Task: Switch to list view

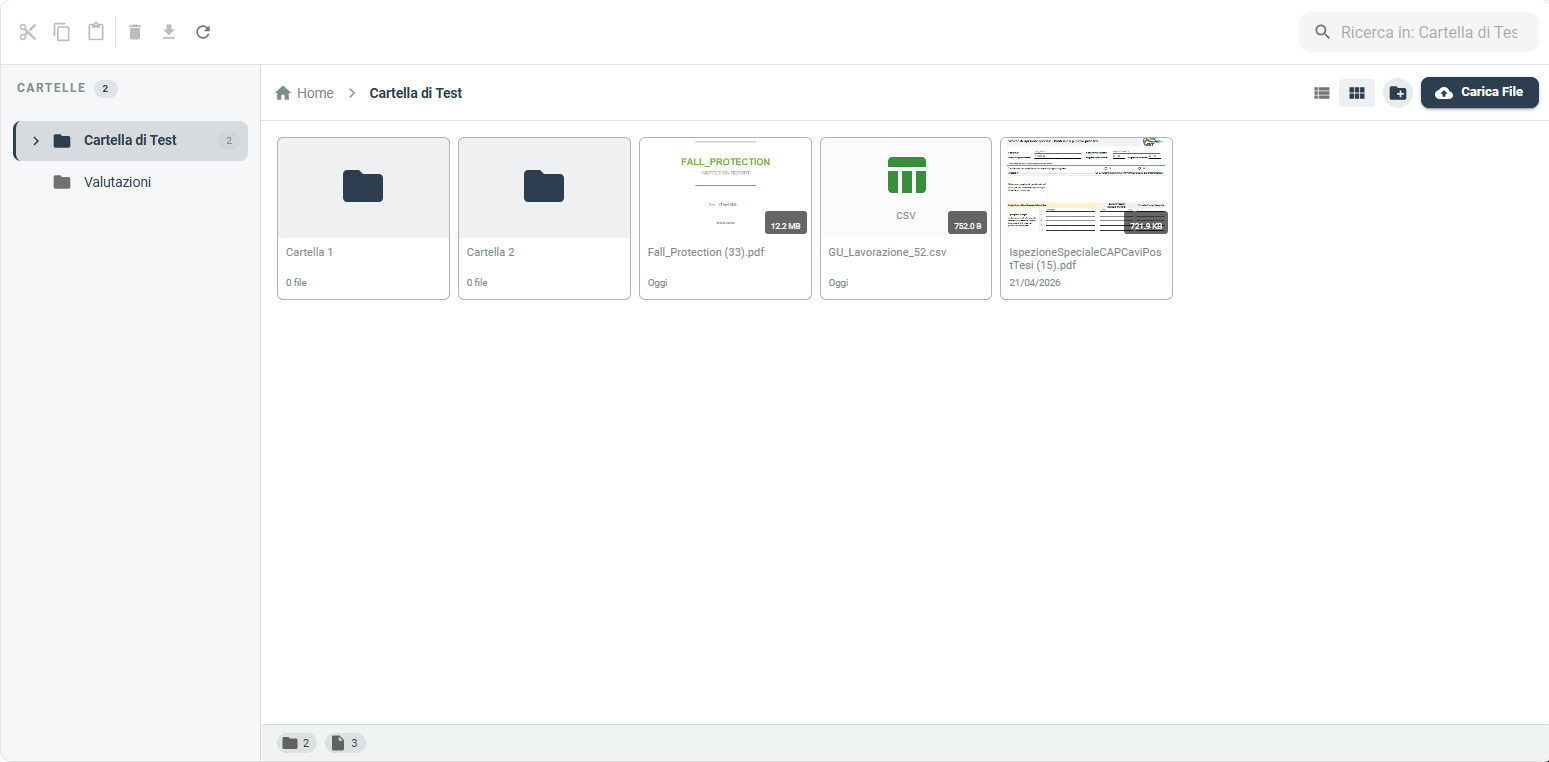Action: click(1322, 93)
